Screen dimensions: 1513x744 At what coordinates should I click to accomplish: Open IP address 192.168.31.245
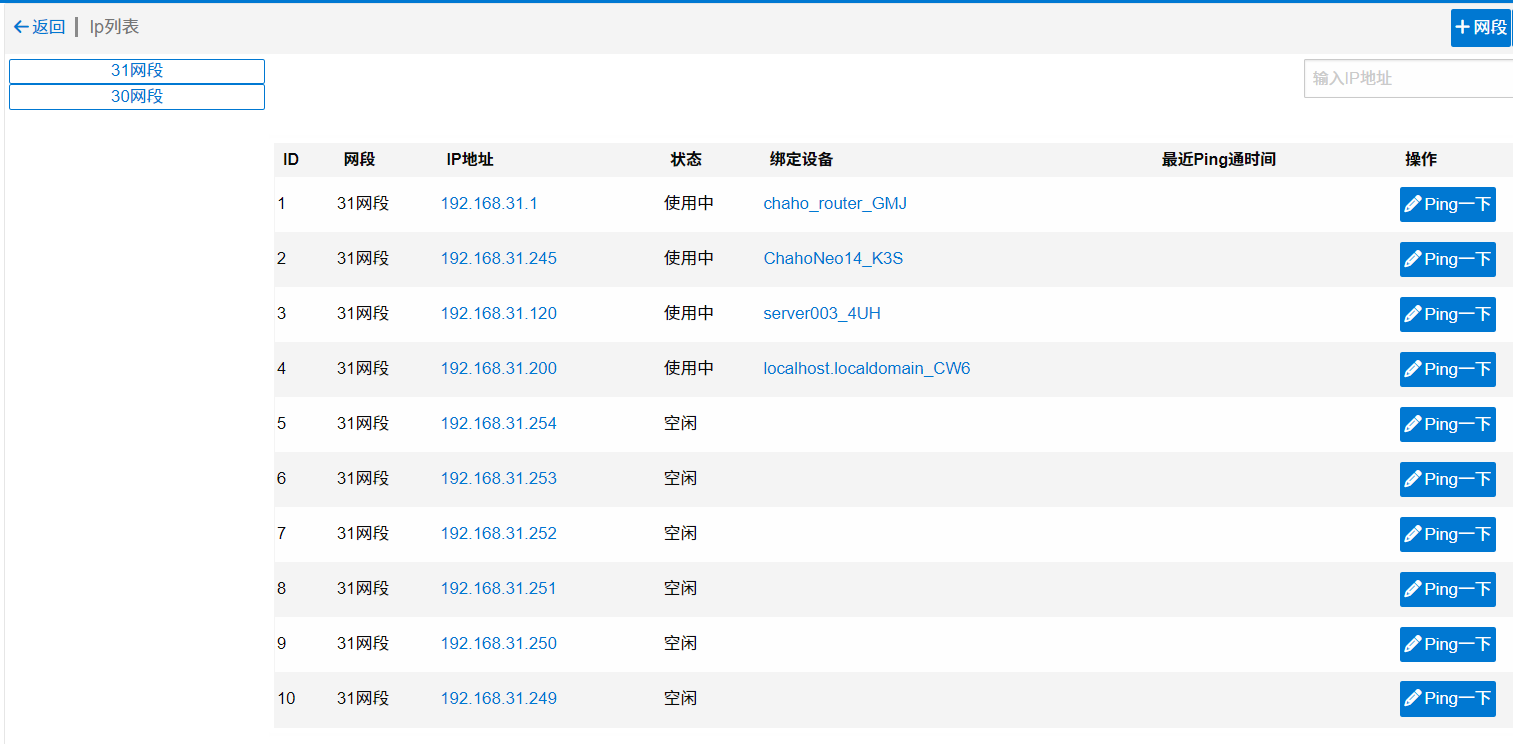click(499, 258)
